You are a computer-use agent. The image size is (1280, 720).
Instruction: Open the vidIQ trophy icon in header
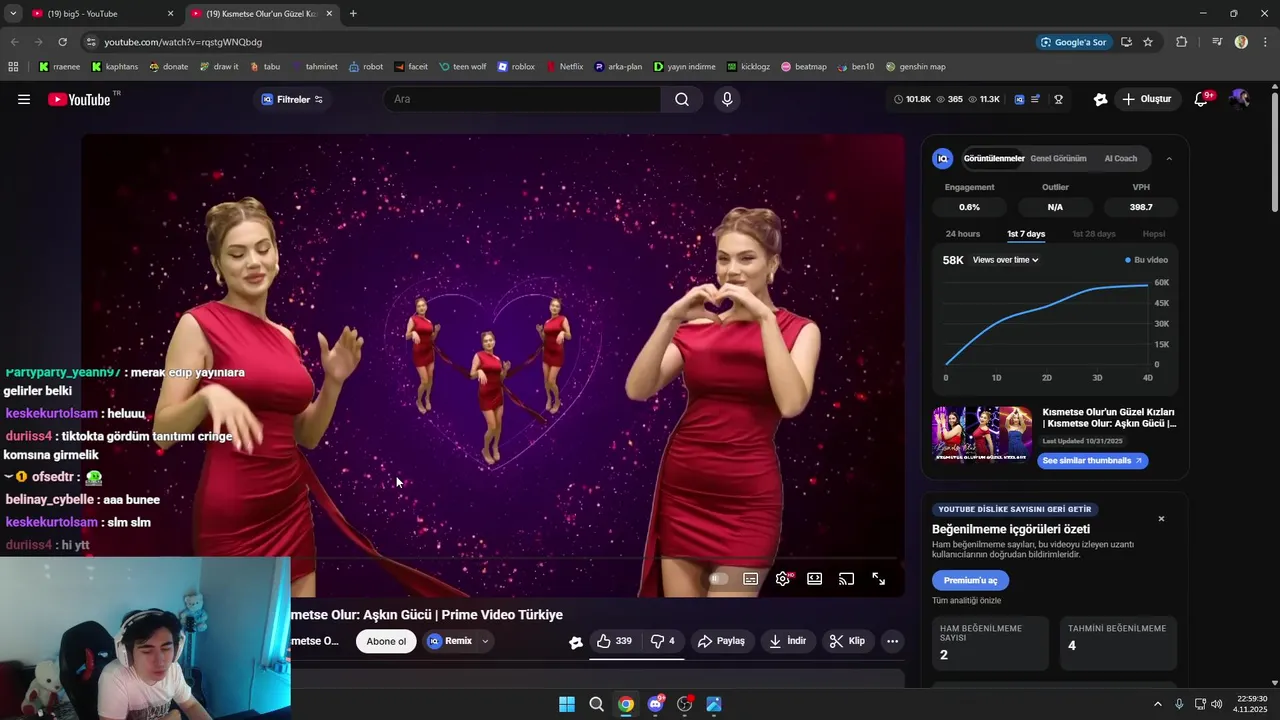1058,99
